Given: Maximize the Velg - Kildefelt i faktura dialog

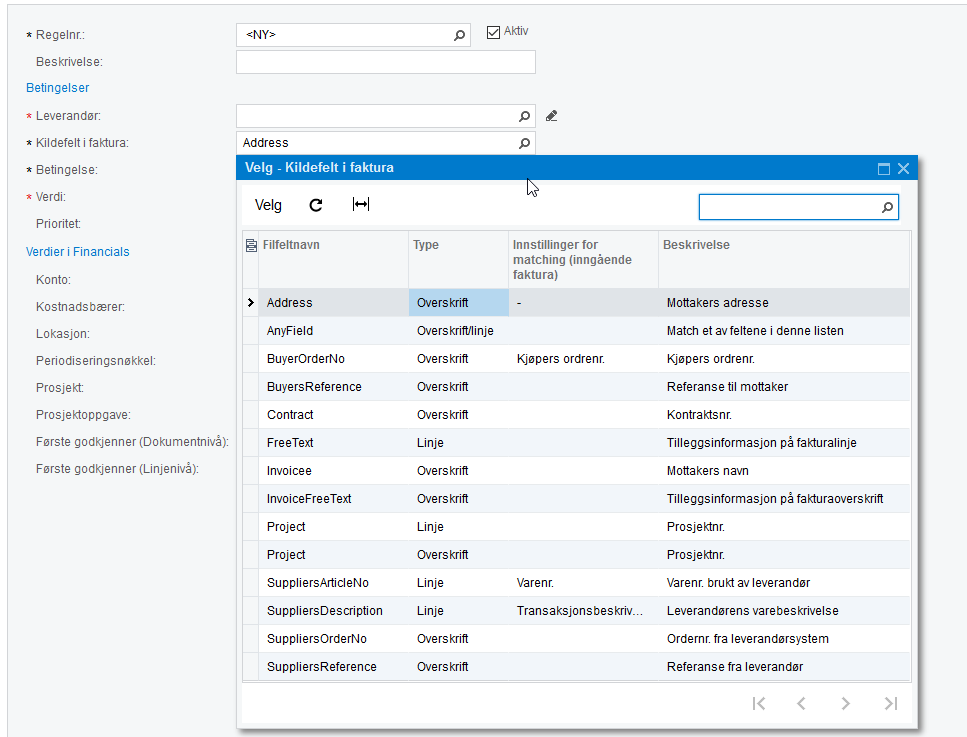Looking at the screenshot, I should coord(884,168).
